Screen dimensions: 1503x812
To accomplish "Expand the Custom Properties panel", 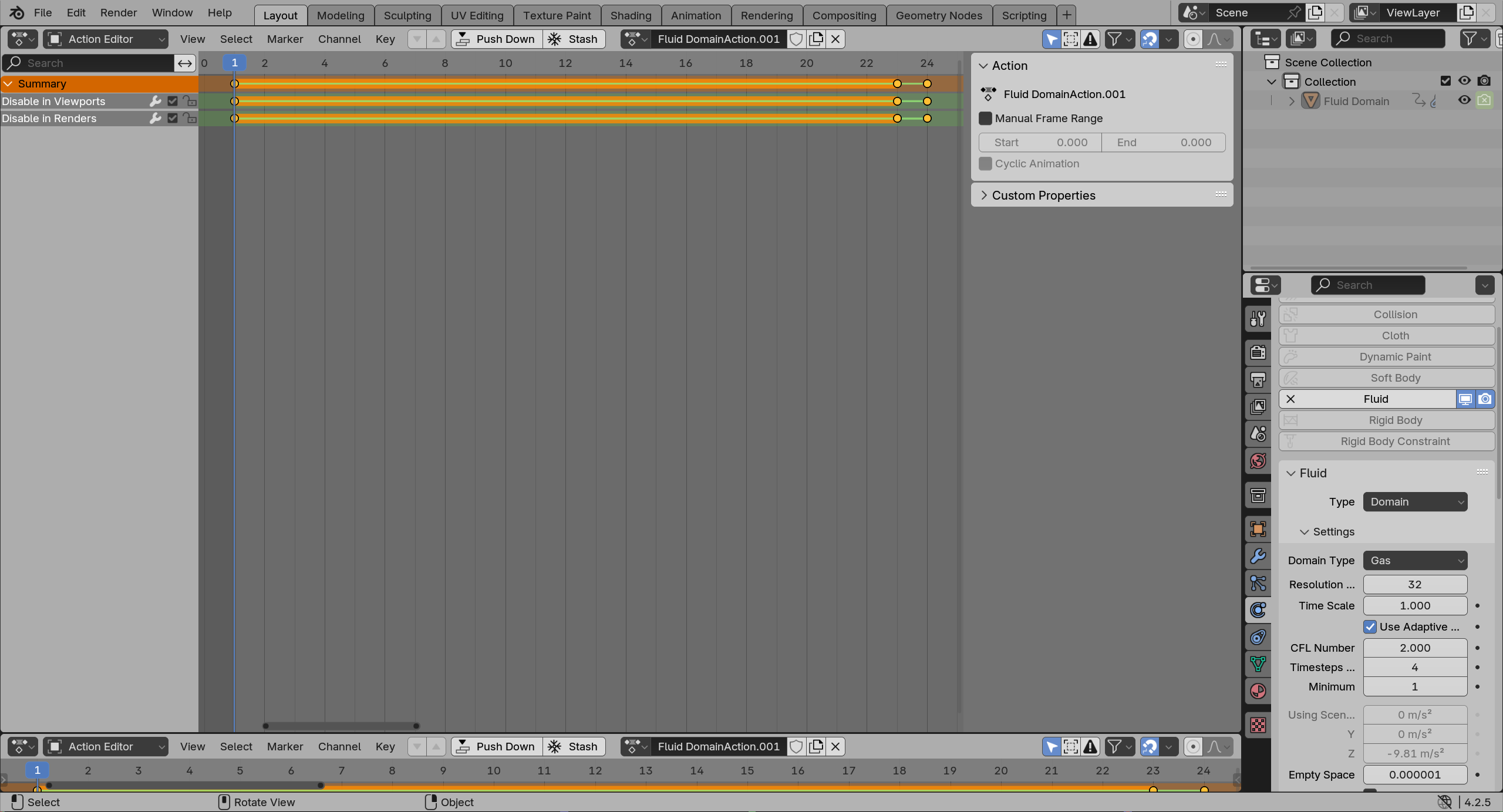I will click(x=985, y=195).
